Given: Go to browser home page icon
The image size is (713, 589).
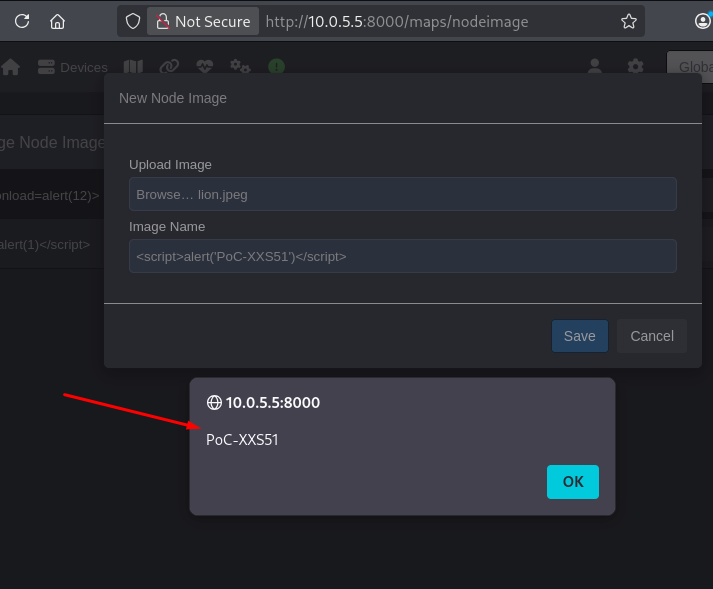Looking at the screenshot, I should pyautogui.click(x=57, y=21).
